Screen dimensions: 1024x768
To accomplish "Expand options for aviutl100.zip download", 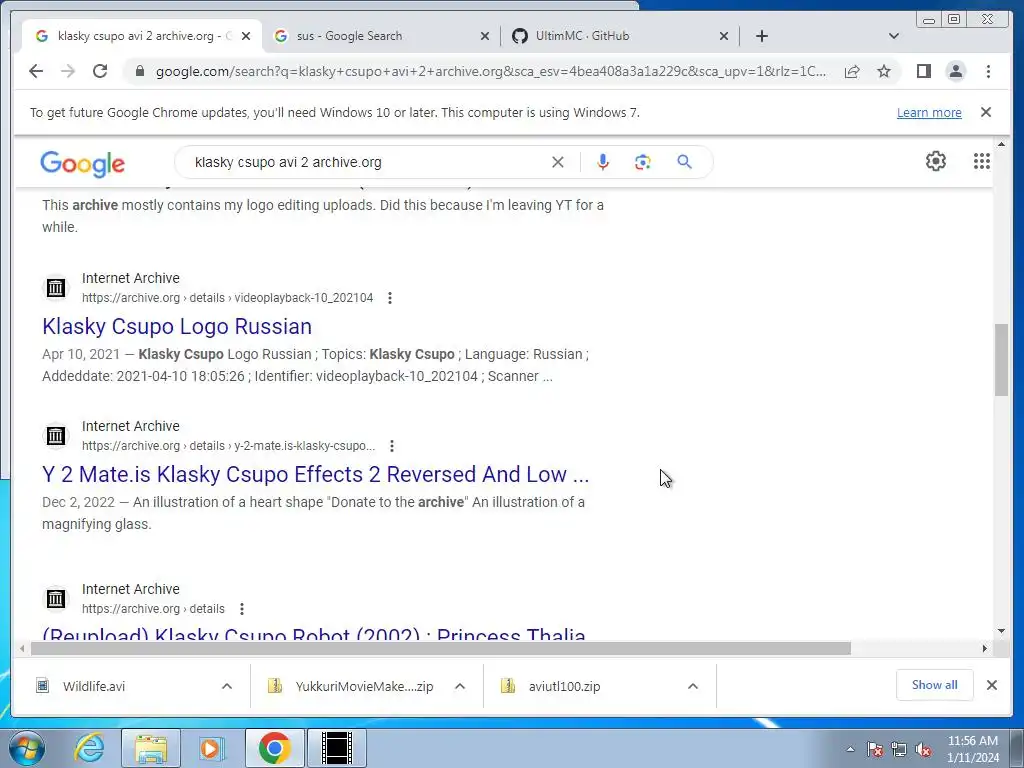I will pyautogui.click(x=693, y=686).
